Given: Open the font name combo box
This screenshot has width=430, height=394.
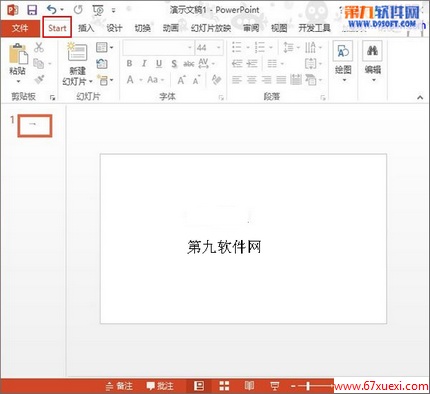Looking at the screenshot, I should 158,48.
